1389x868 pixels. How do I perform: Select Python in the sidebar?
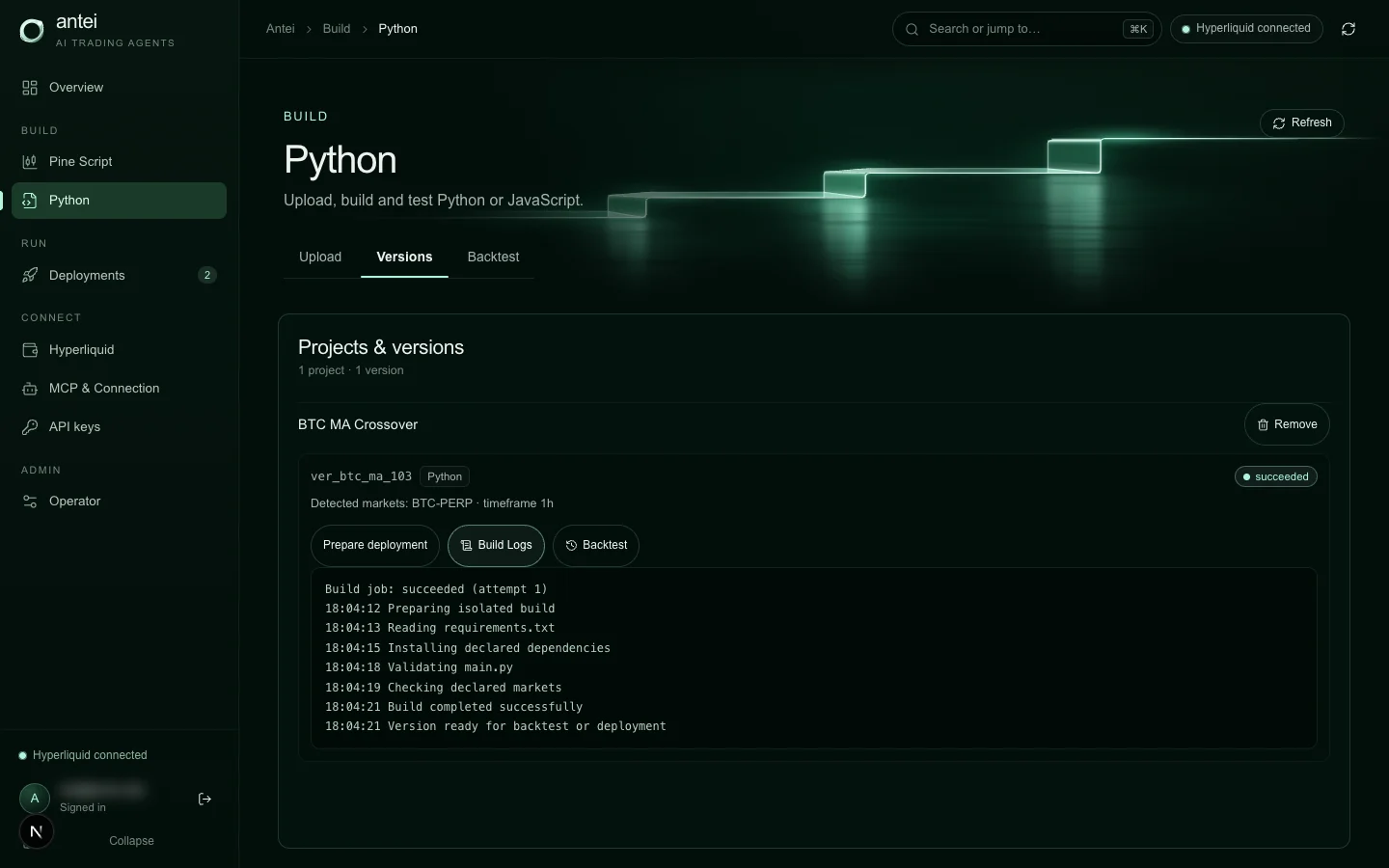pyautogui.click(x=119, y=201)
